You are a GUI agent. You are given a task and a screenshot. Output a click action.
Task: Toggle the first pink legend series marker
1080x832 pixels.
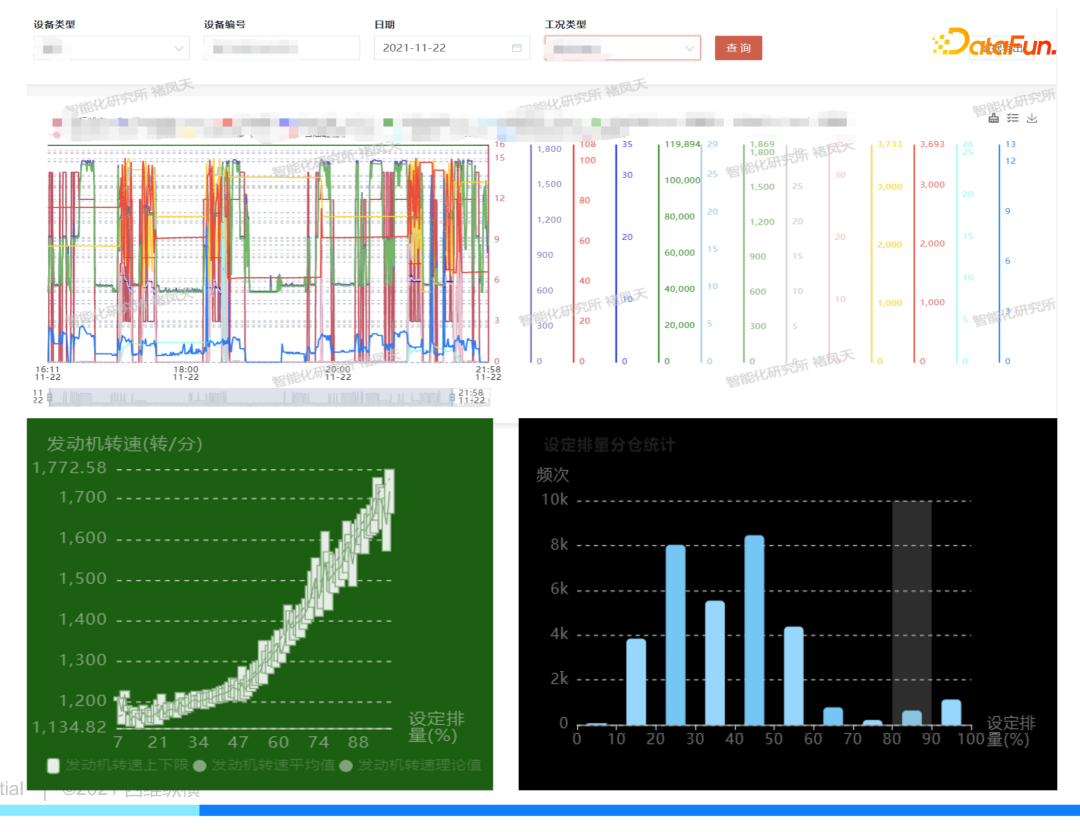coord(57,123)
